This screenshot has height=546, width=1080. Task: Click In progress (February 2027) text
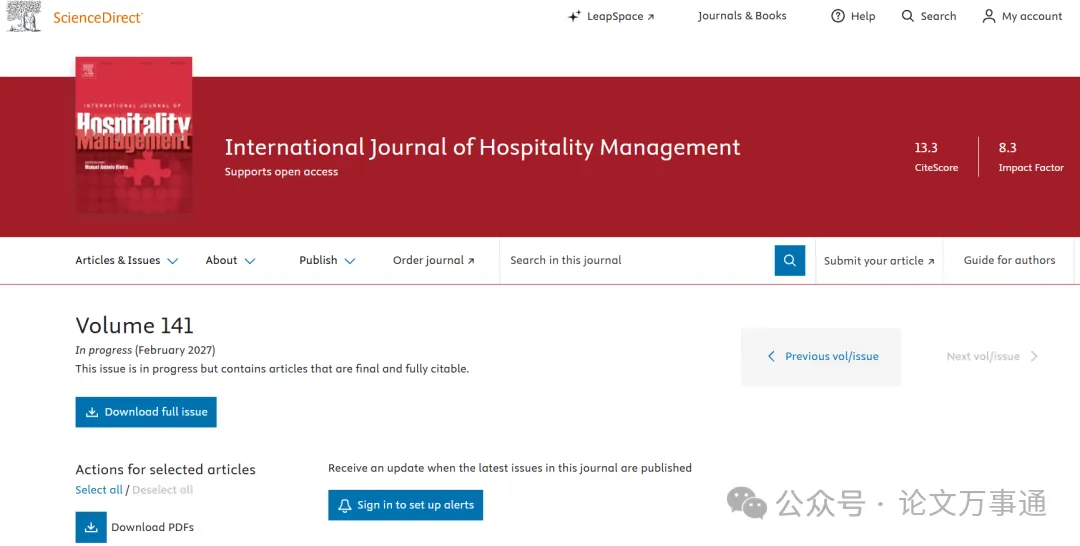click(145, 350)
